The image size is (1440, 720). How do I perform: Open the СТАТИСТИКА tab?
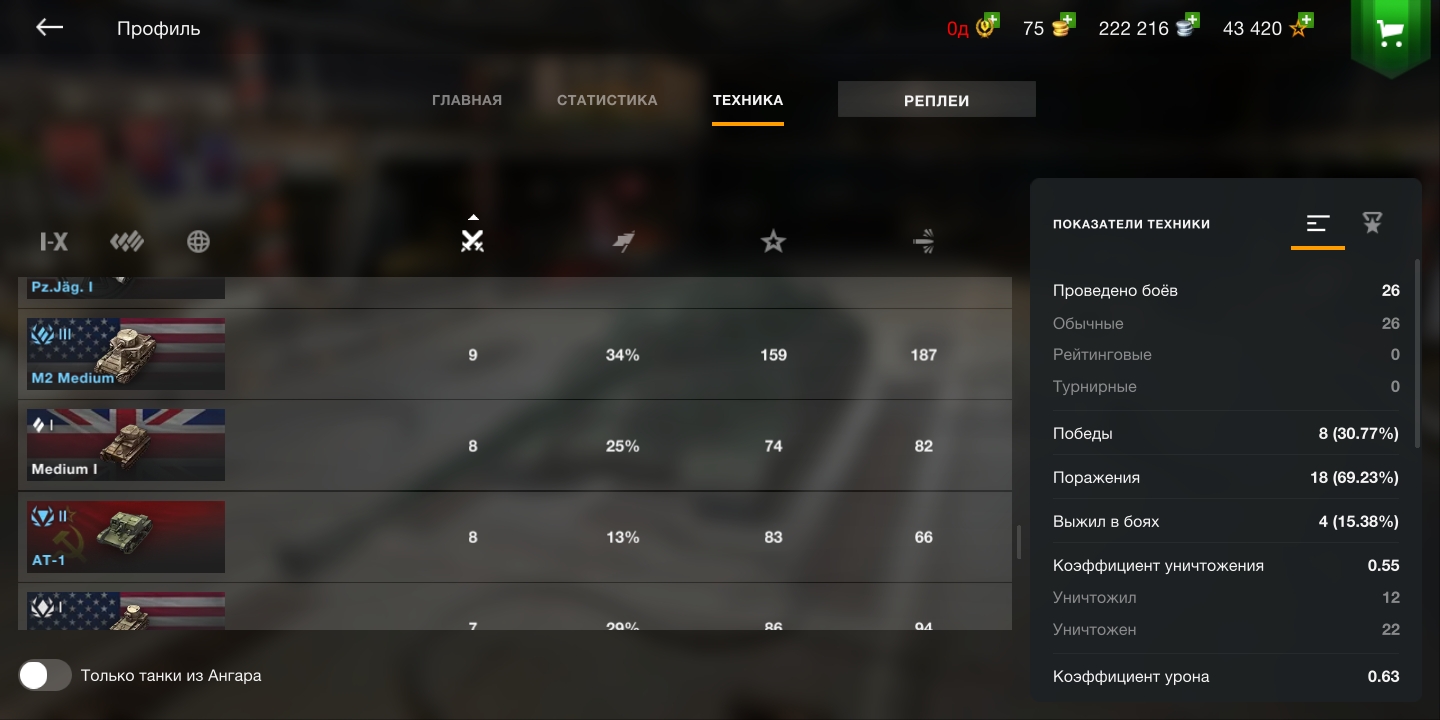coord(607,100)
